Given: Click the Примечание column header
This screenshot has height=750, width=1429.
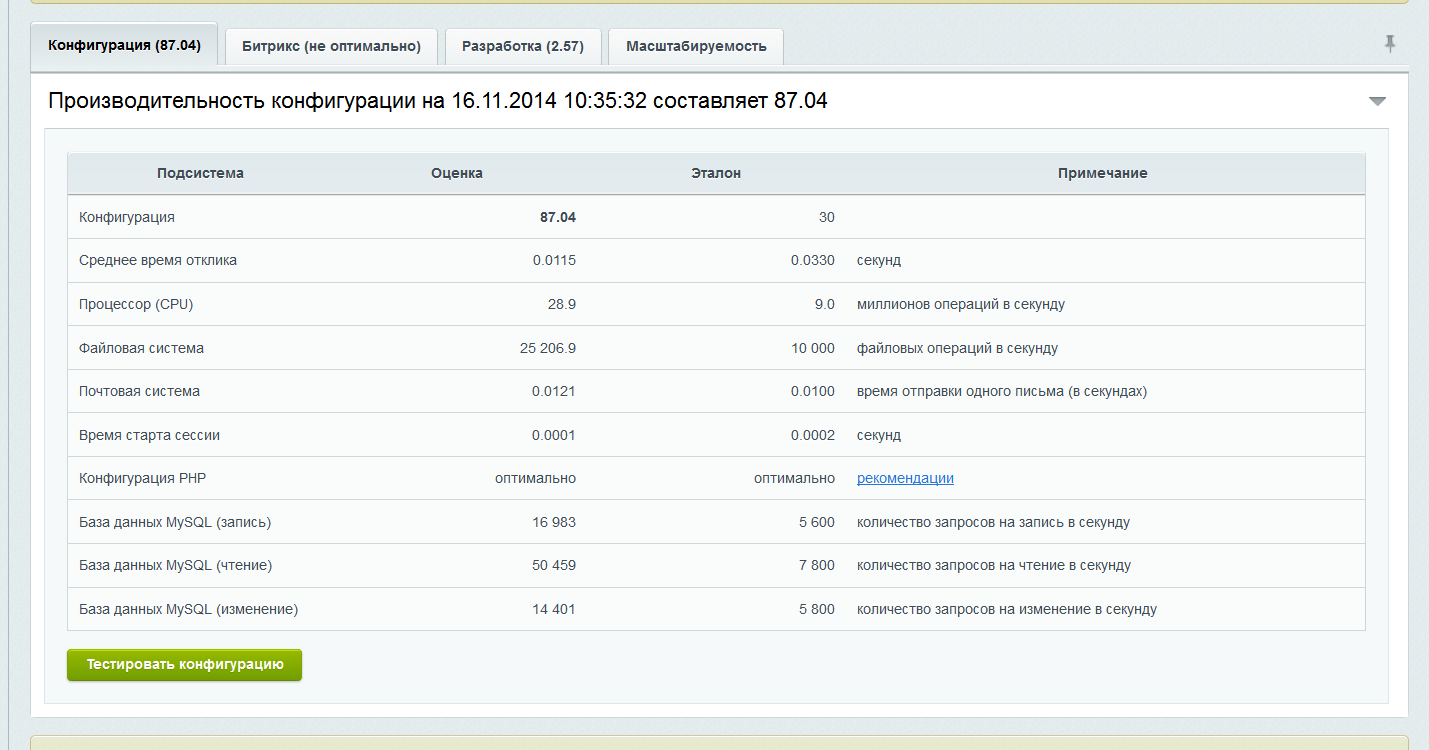Looking at the screenshot, I should (x=1103, y=173).
